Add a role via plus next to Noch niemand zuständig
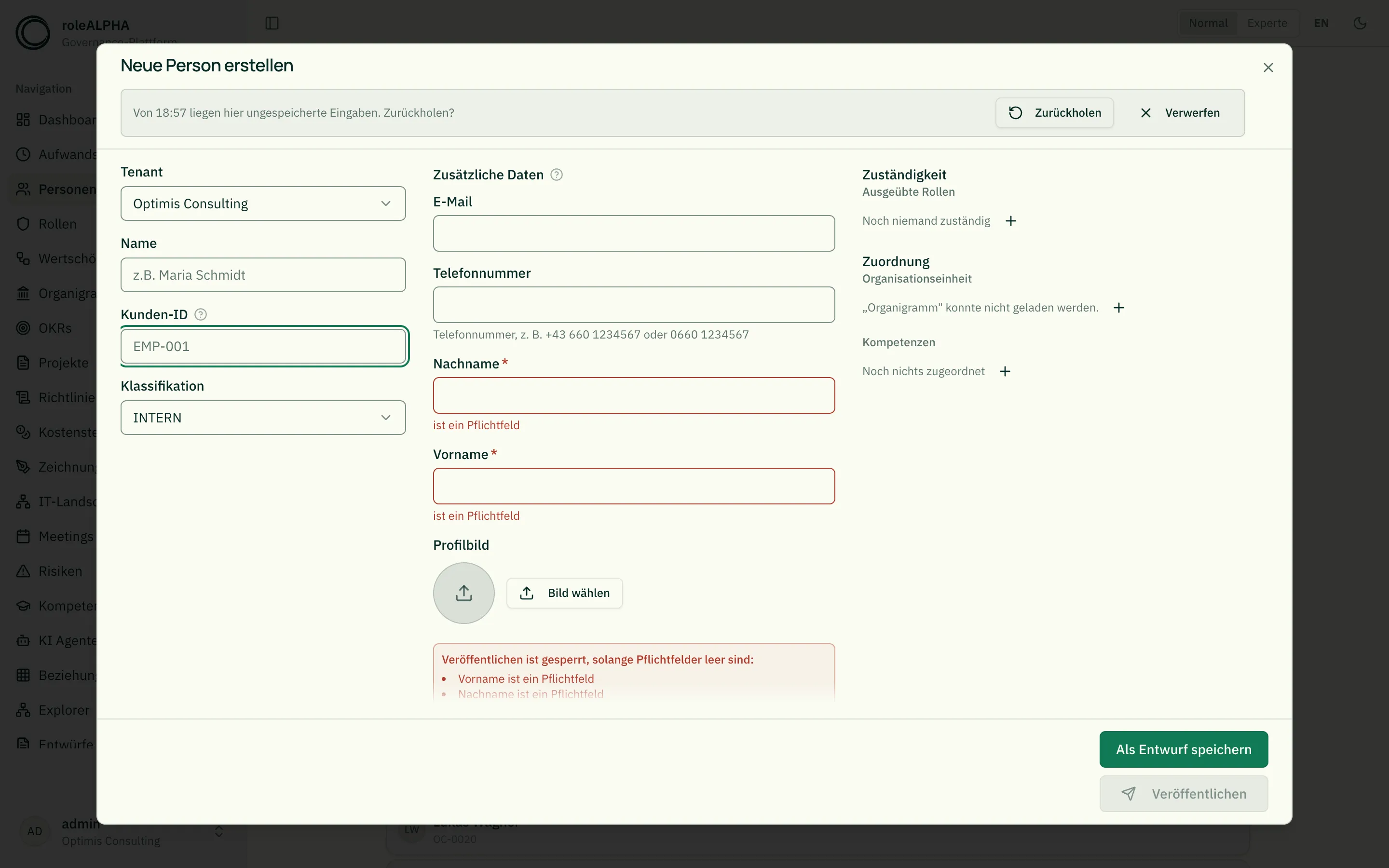Screen dimensions: 1389x868 (x=1011, y=221)
